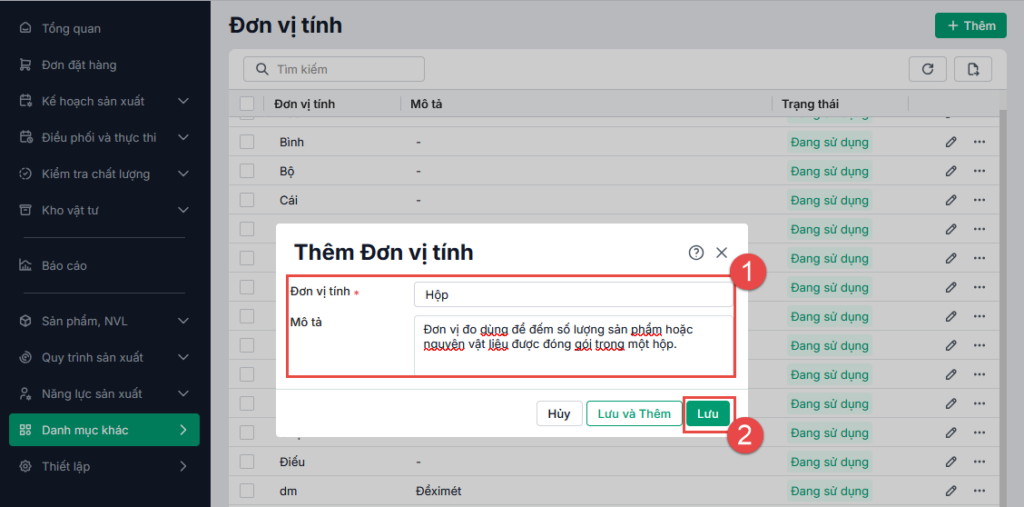
Task: Click the export file icon
Action: coord(973,69)
